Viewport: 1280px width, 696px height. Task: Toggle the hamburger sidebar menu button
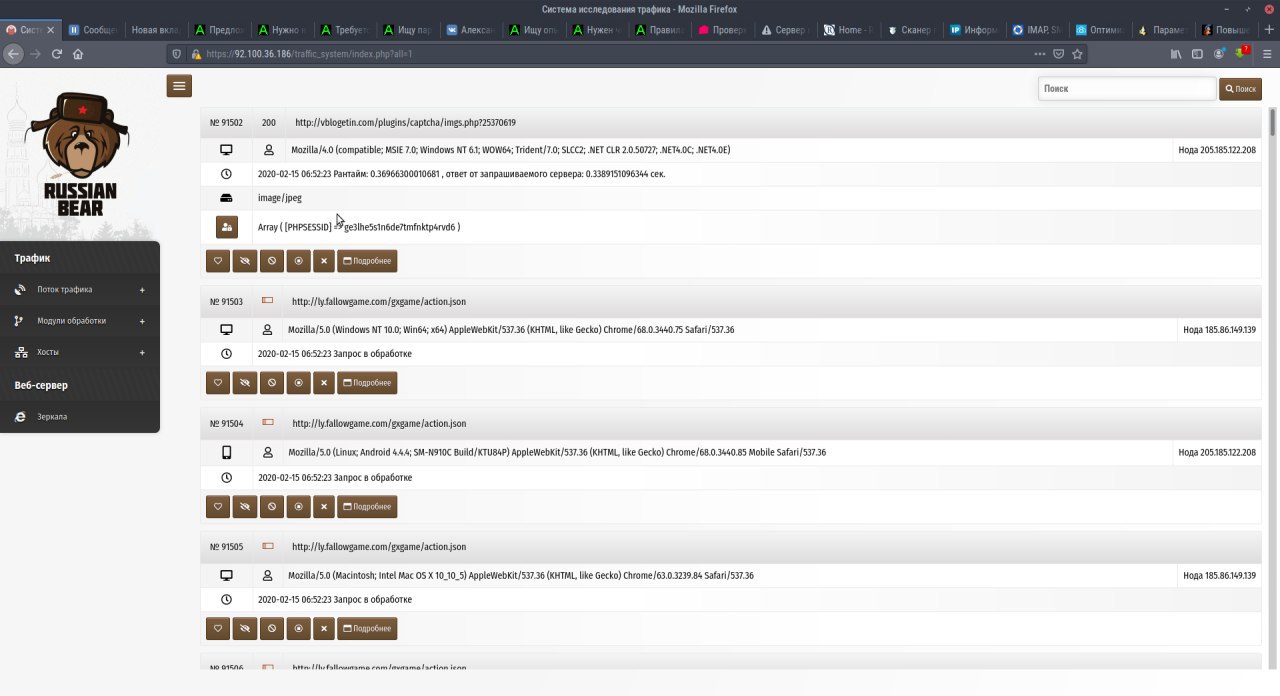[x=179, y=86]
